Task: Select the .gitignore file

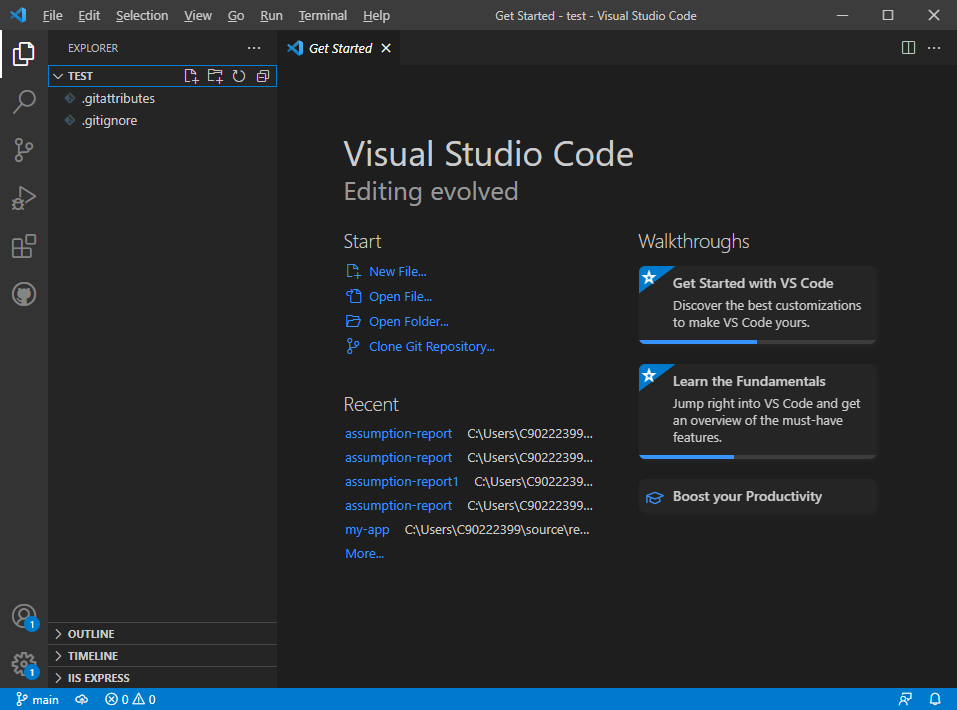Action: click(109, 121)
